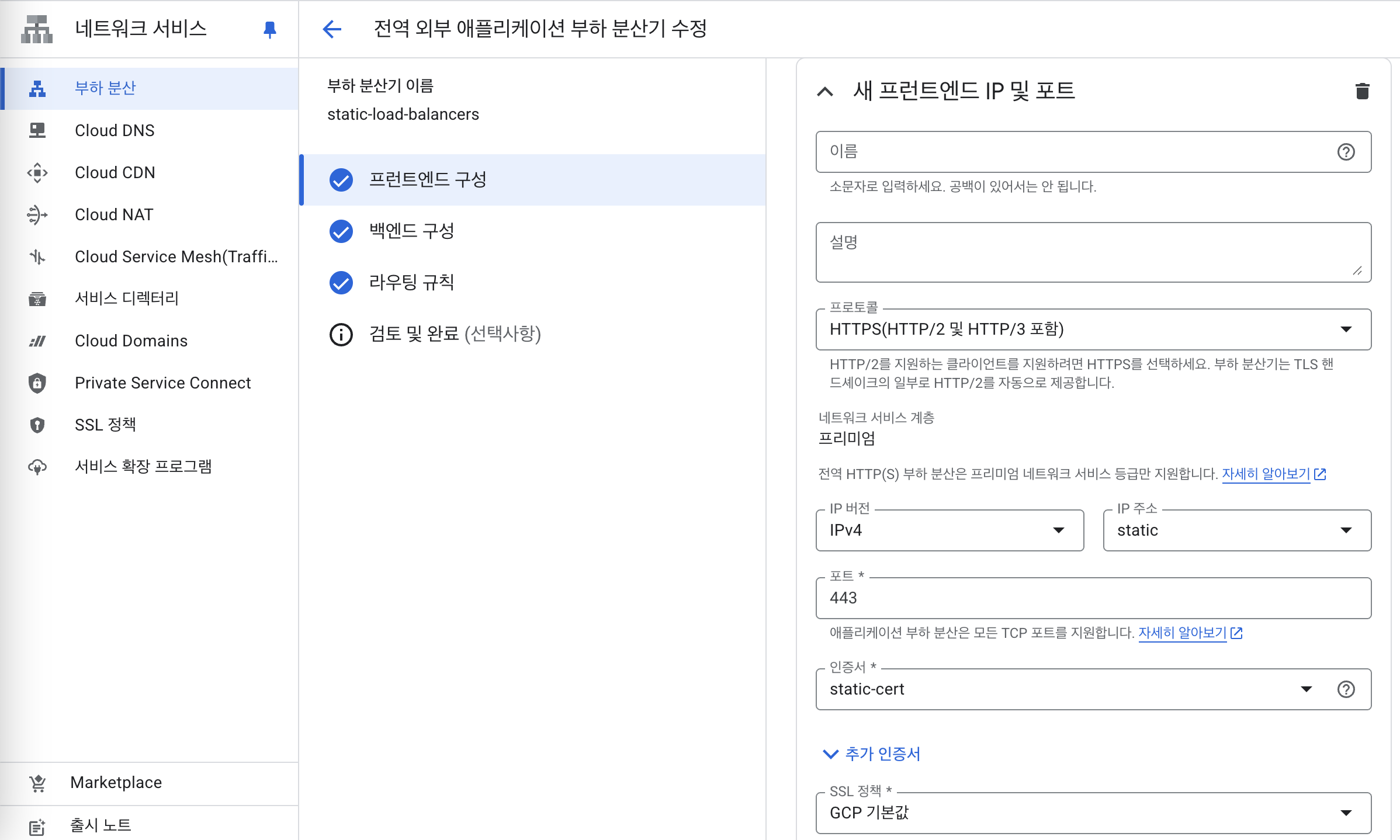Image resolution: width=1400 pixels, height=840 pixels.
Task: Click the Cloud CDN sidebar icon
Action: coord(37,172)
